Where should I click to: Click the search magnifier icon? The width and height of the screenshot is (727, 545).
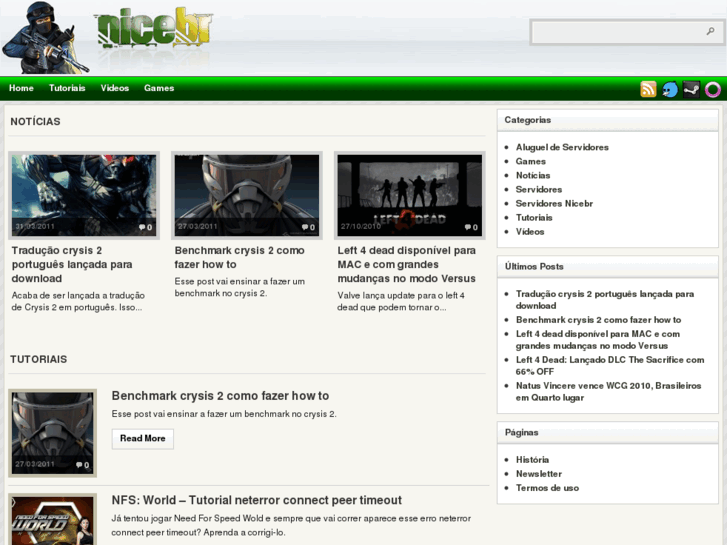710,31
